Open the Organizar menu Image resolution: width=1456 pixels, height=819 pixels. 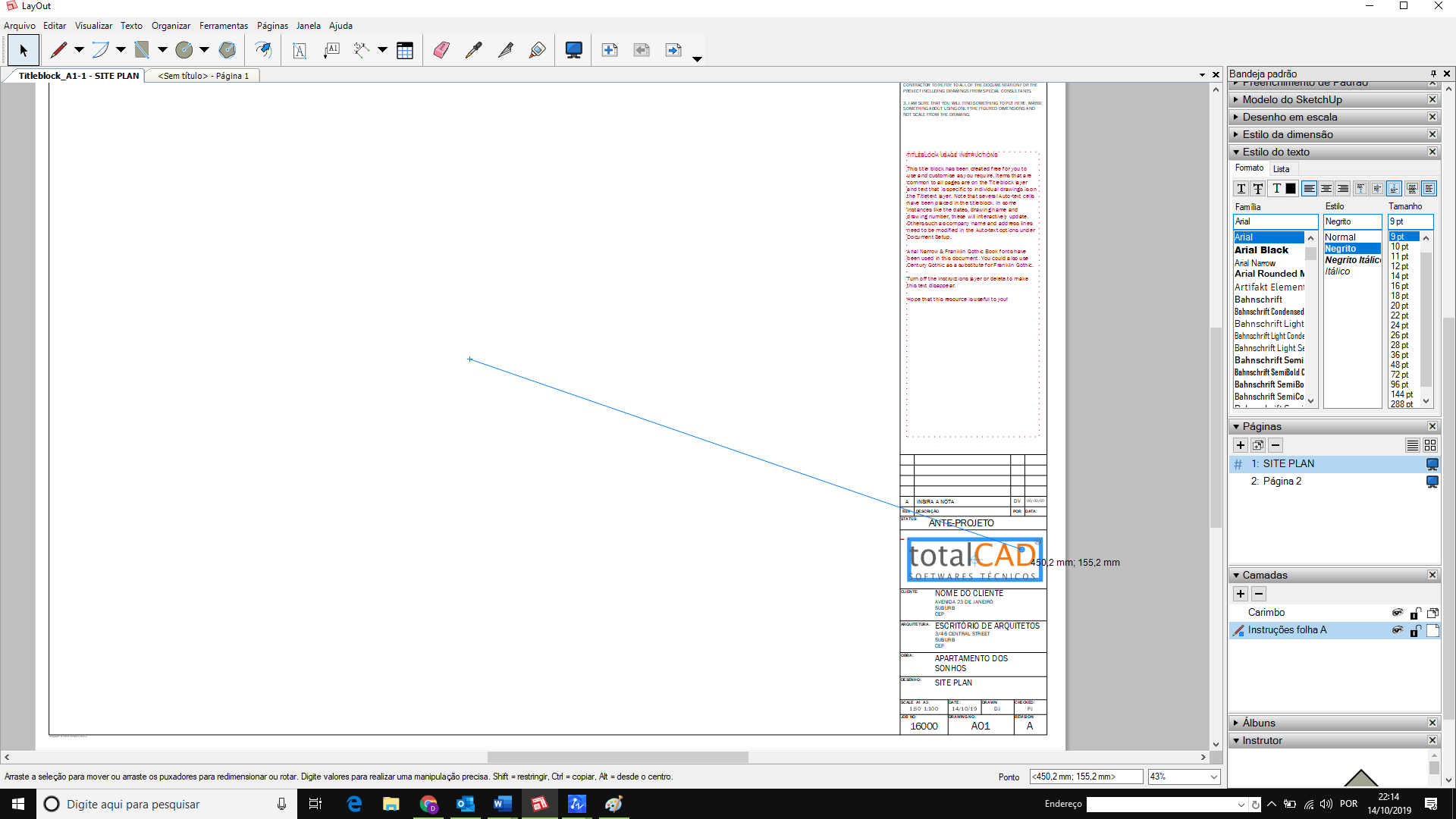click(x=171, y=26)
